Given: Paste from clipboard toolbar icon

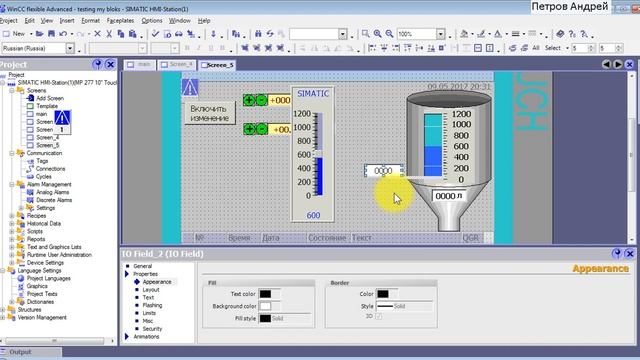Looking at the screenshot, I should click(x=132, y=34).
